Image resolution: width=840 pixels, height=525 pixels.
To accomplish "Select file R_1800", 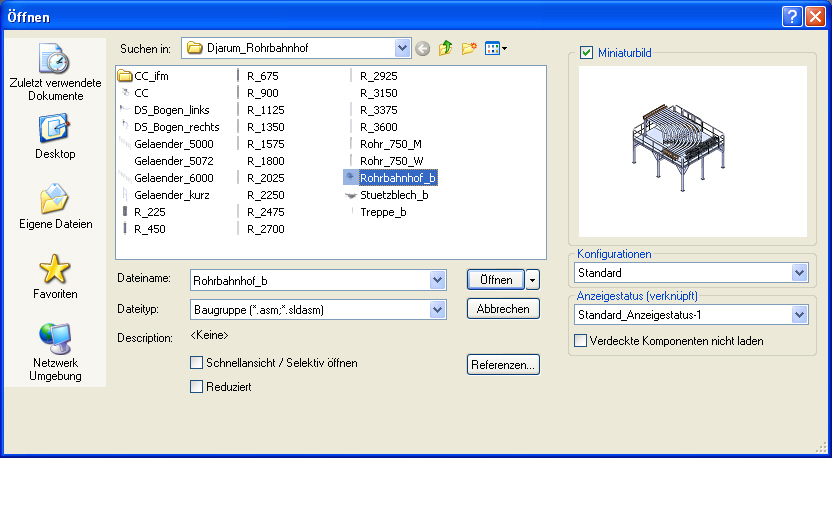I will (266, 161).
